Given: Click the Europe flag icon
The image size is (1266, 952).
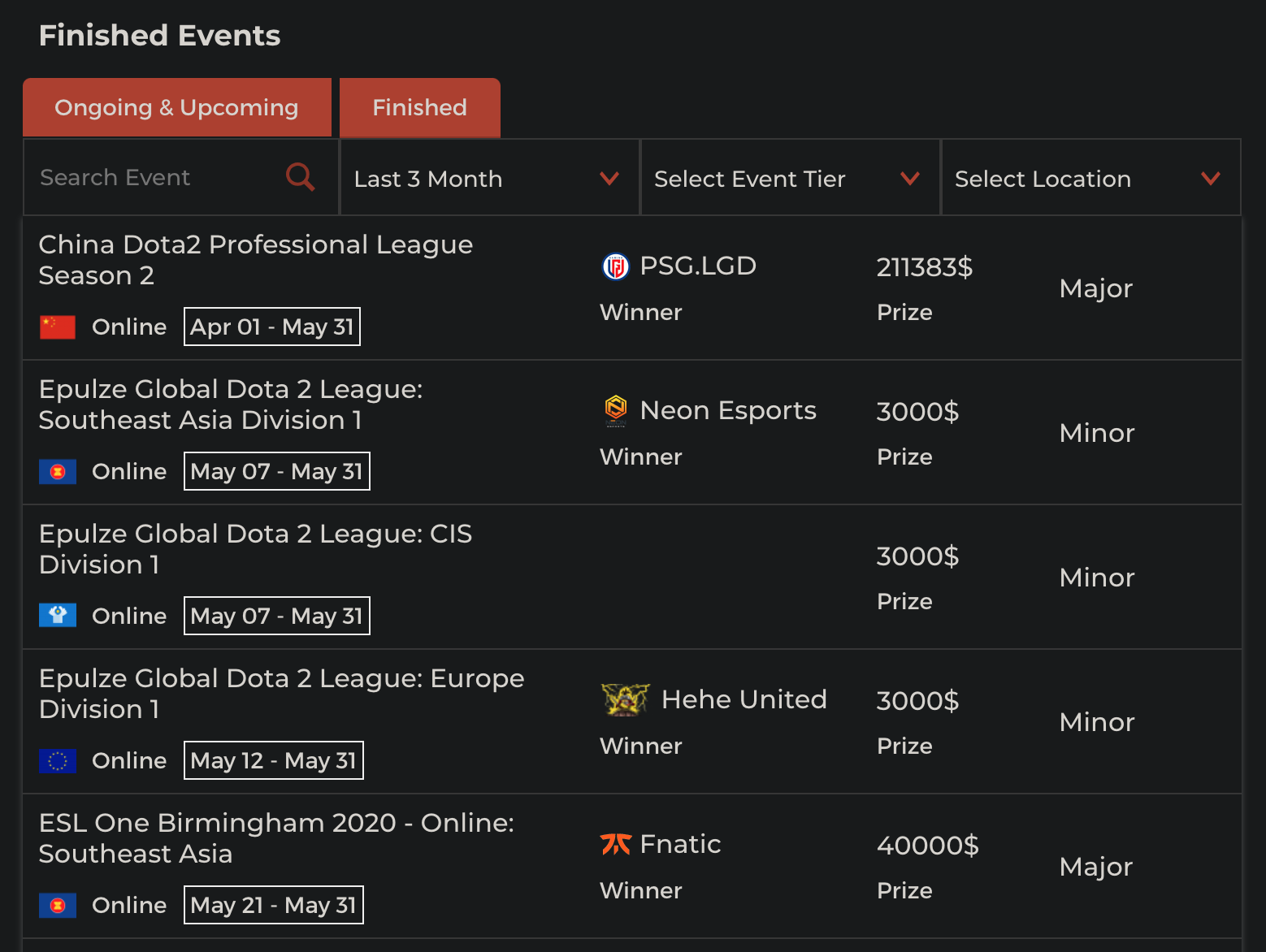Looking at the screenshot, I should (58, 761).
